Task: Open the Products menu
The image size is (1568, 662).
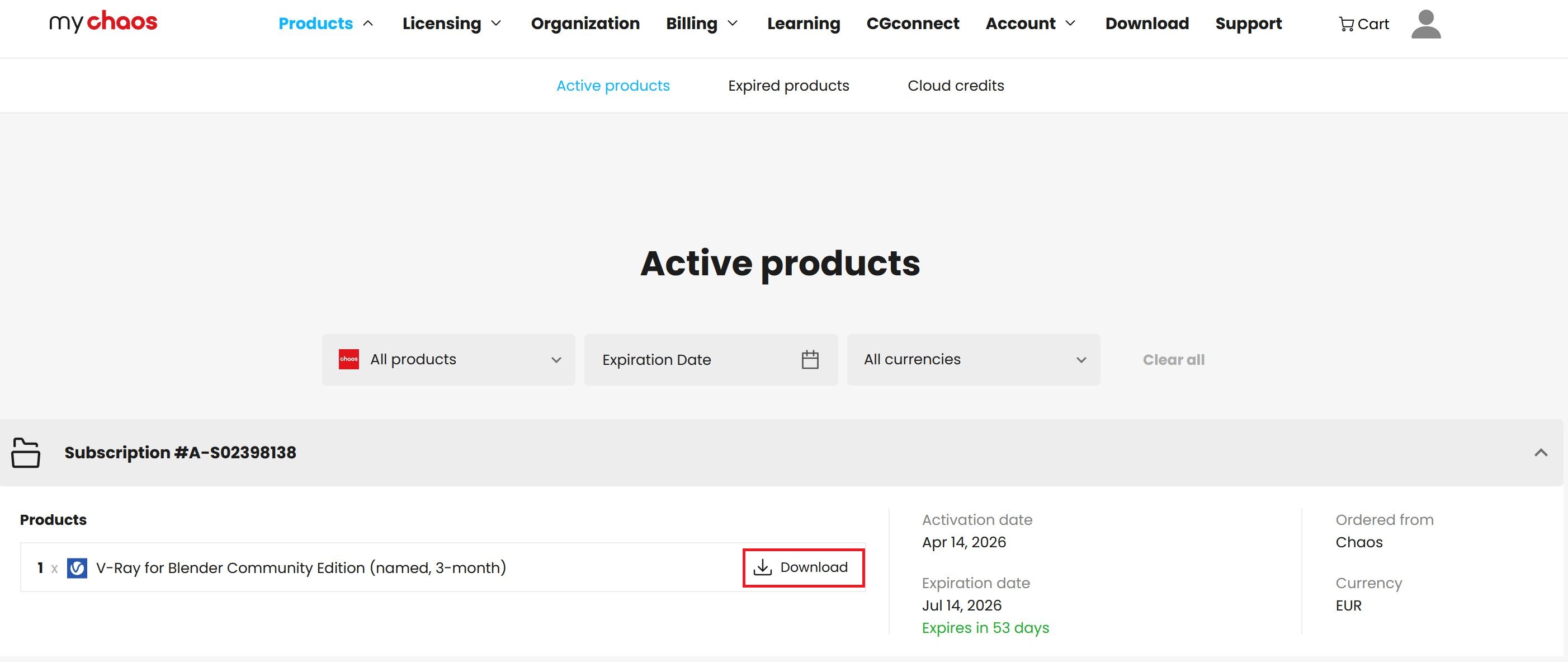Action: coord(325,23)
